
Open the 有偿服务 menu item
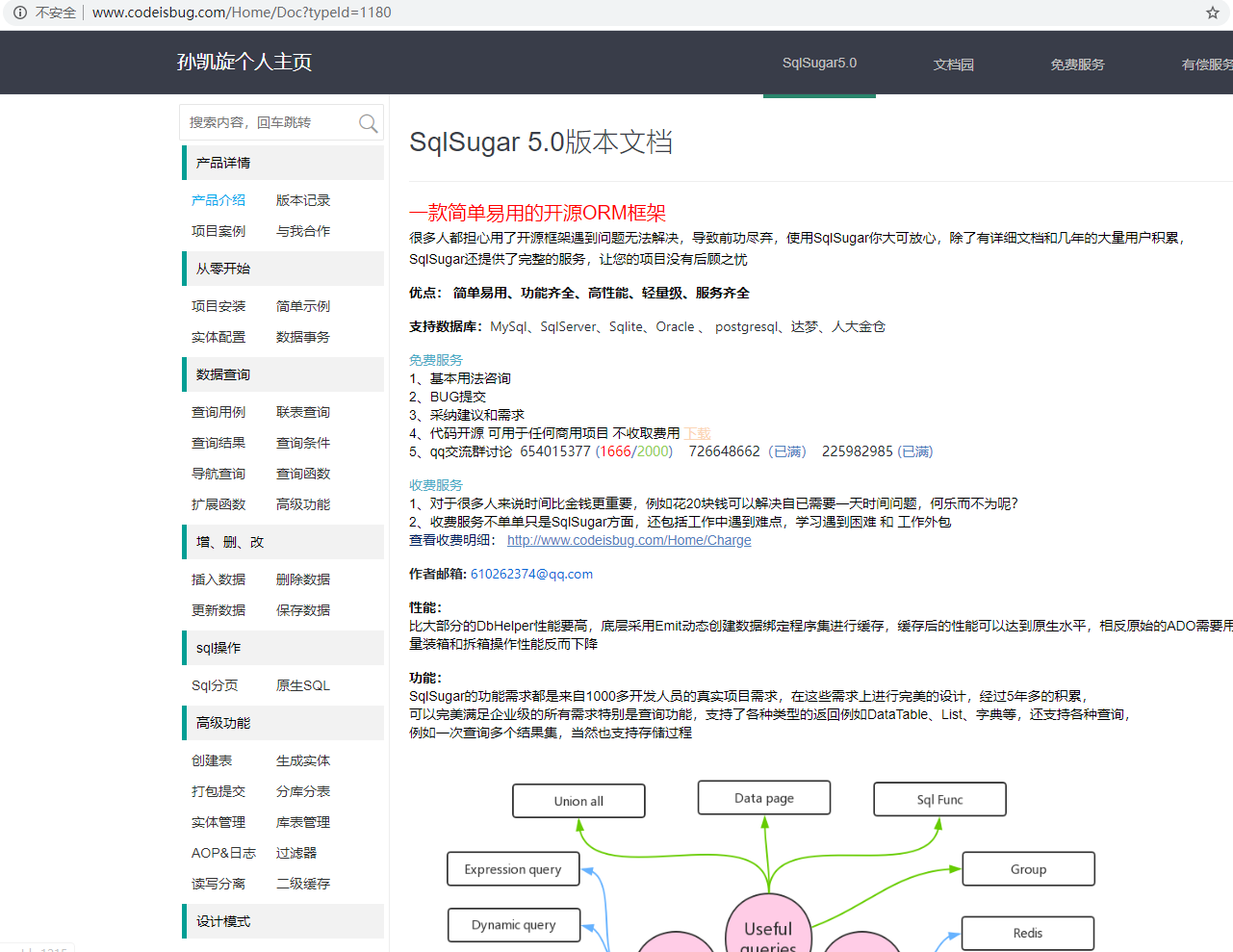1205,64
